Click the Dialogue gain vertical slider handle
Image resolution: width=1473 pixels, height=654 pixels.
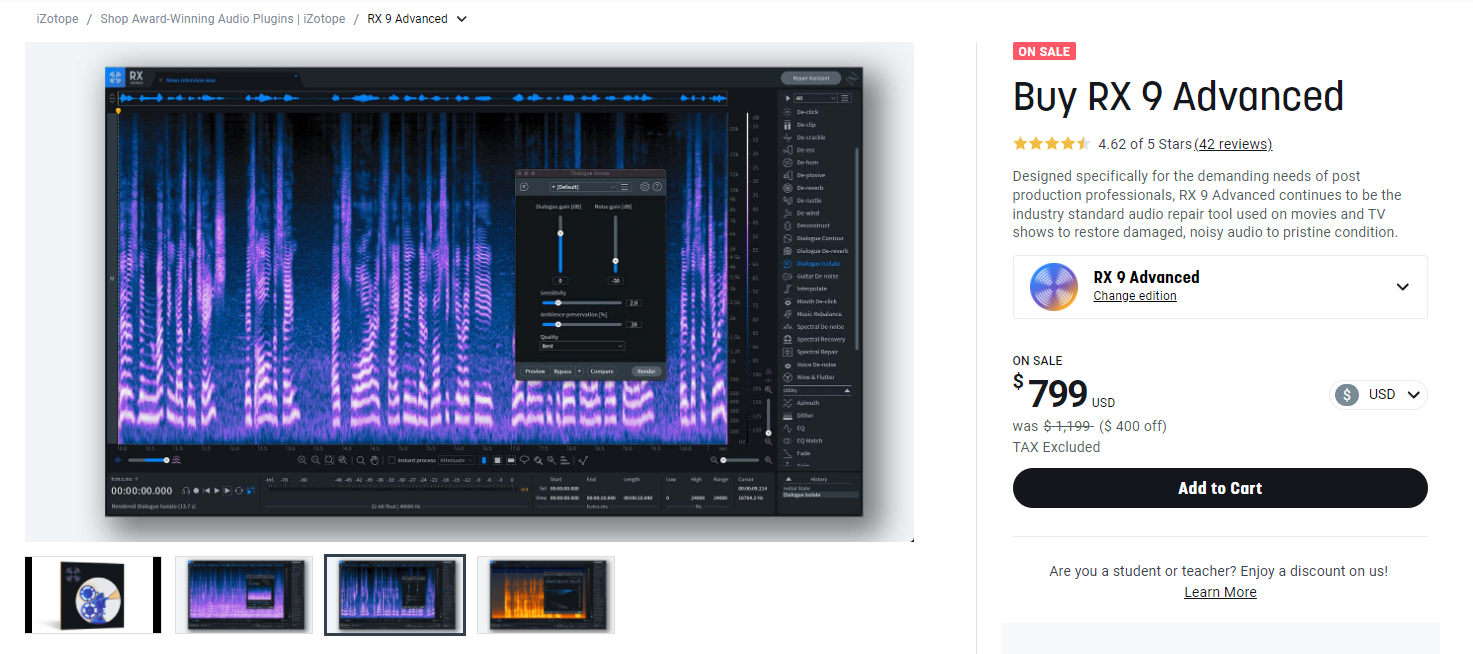(x=560, y=233)
